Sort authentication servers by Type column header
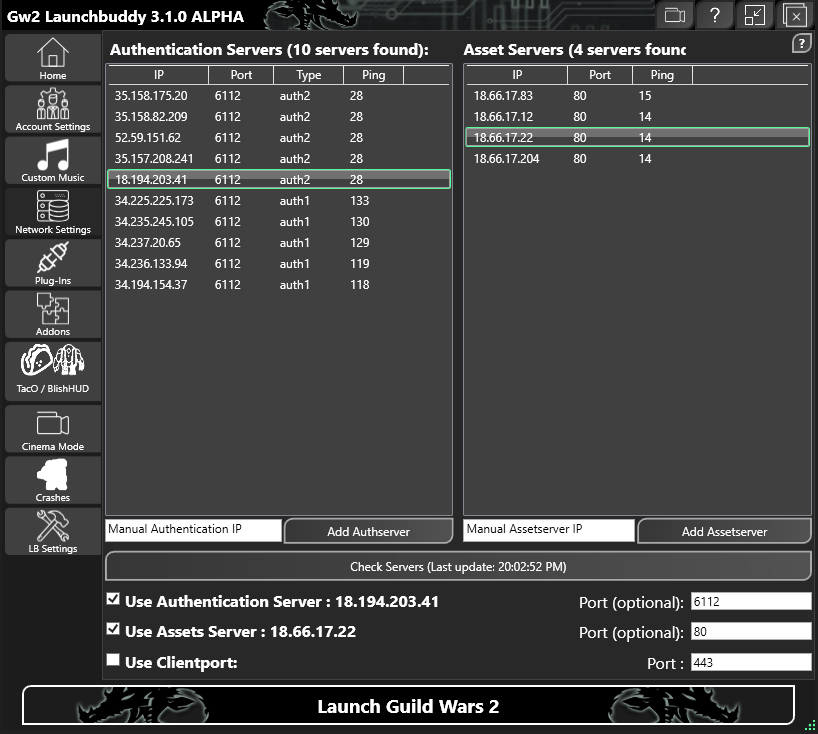Screen dimensions: 818x734 pyautogui.click(x=308, y=75)
